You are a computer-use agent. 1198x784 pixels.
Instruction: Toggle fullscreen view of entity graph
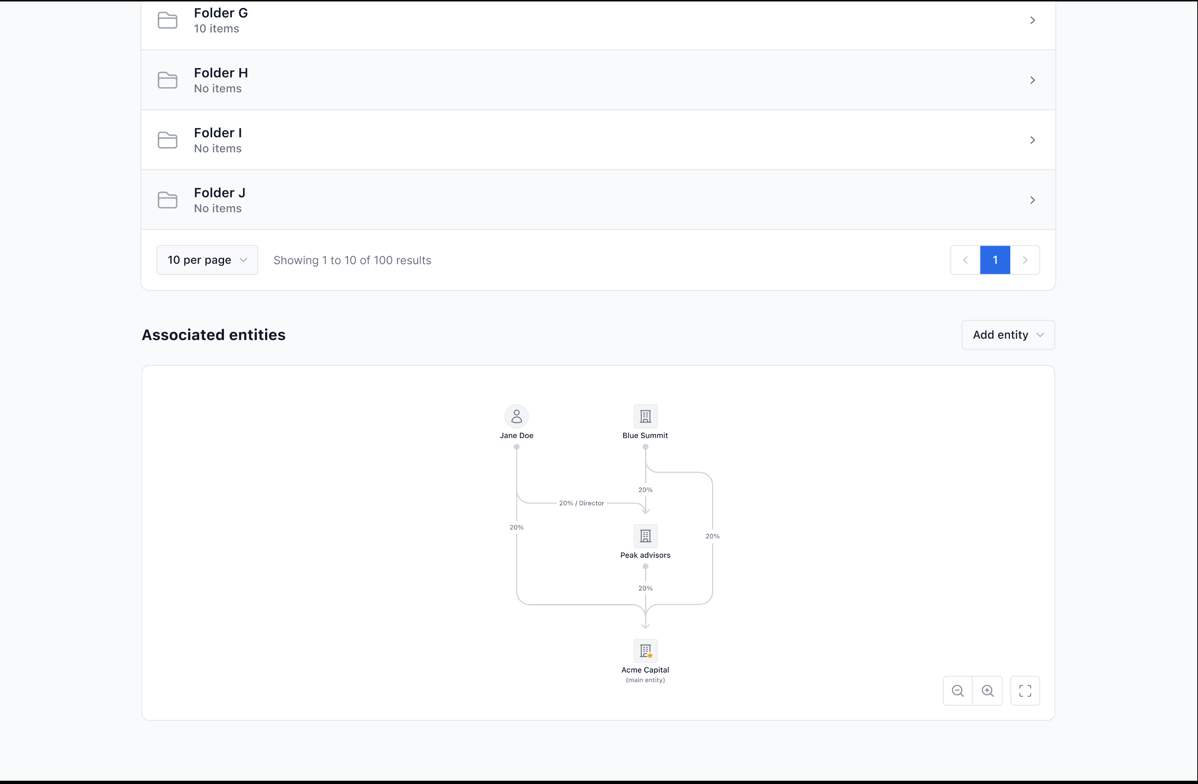click(x=1025, y=691)
